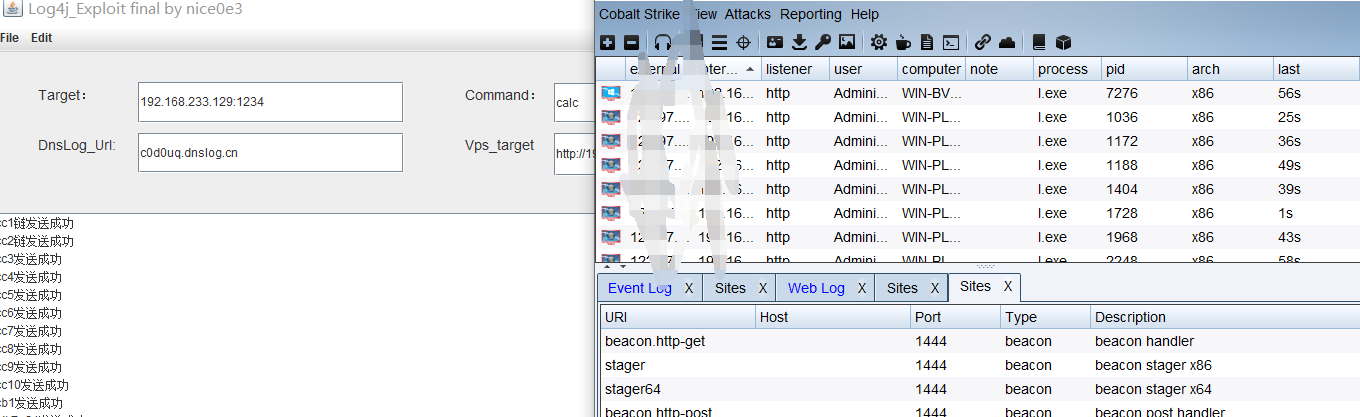
Task: Close the Web Log tab with its X
Action: [862, 288]
